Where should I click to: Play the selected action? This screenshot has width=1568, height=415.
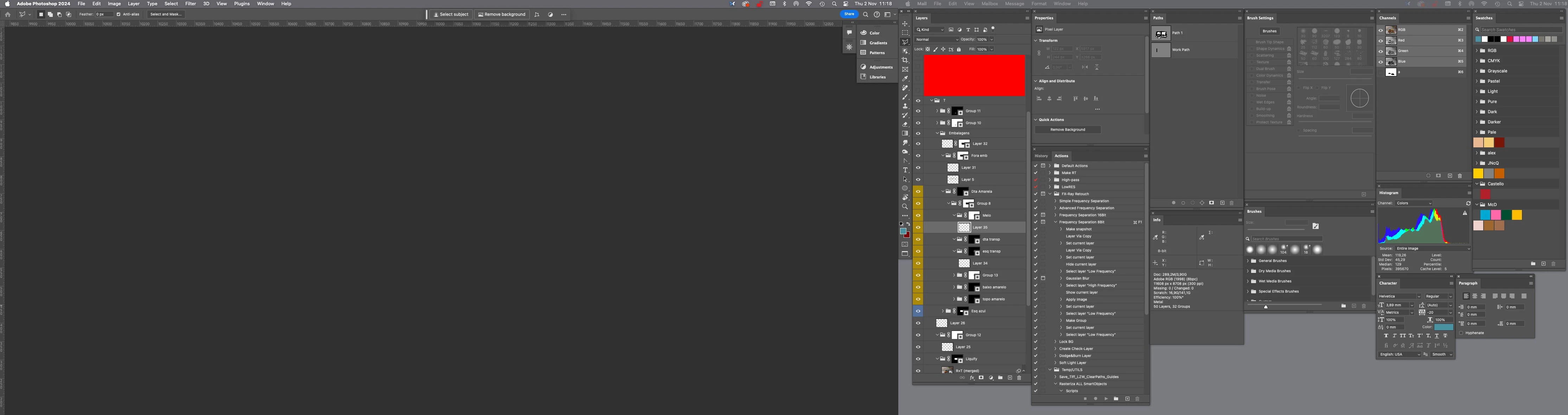click(x=1106, y=399)
